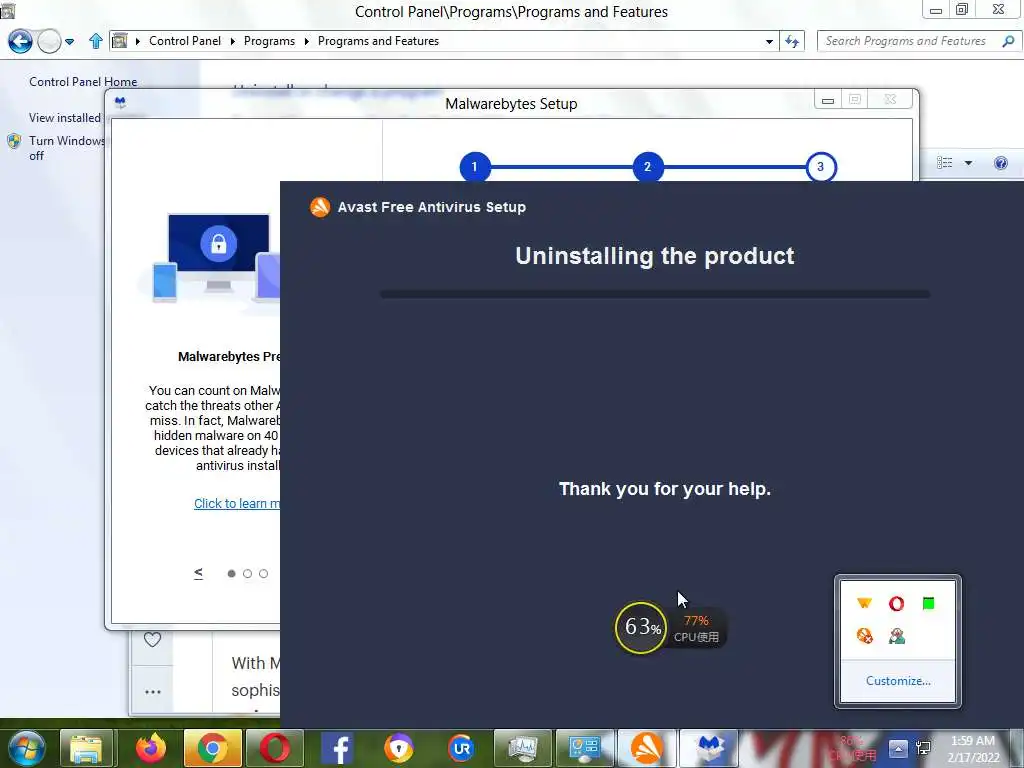Click the 63% memory usage circle widget
This screenshot has width=1024, height=768.
[641, 628]
